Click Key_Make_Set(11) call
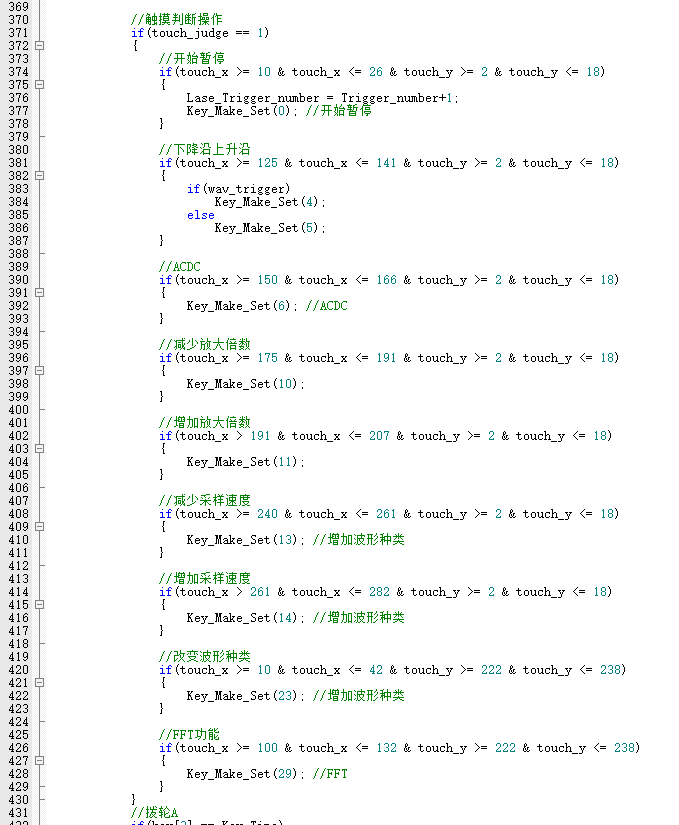This screenshot has height=825, width=679. [x=246, y=462]
